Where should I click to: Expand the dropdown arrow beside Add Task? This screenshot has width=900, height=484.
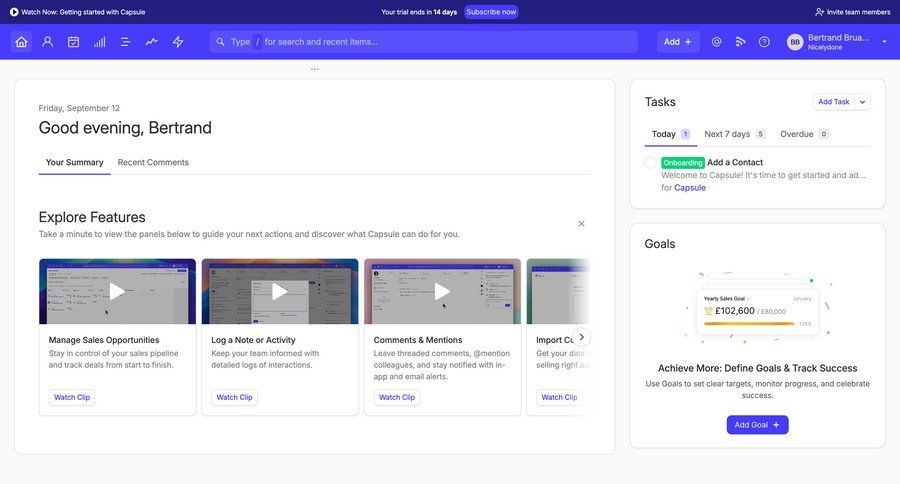coord(863,102)
